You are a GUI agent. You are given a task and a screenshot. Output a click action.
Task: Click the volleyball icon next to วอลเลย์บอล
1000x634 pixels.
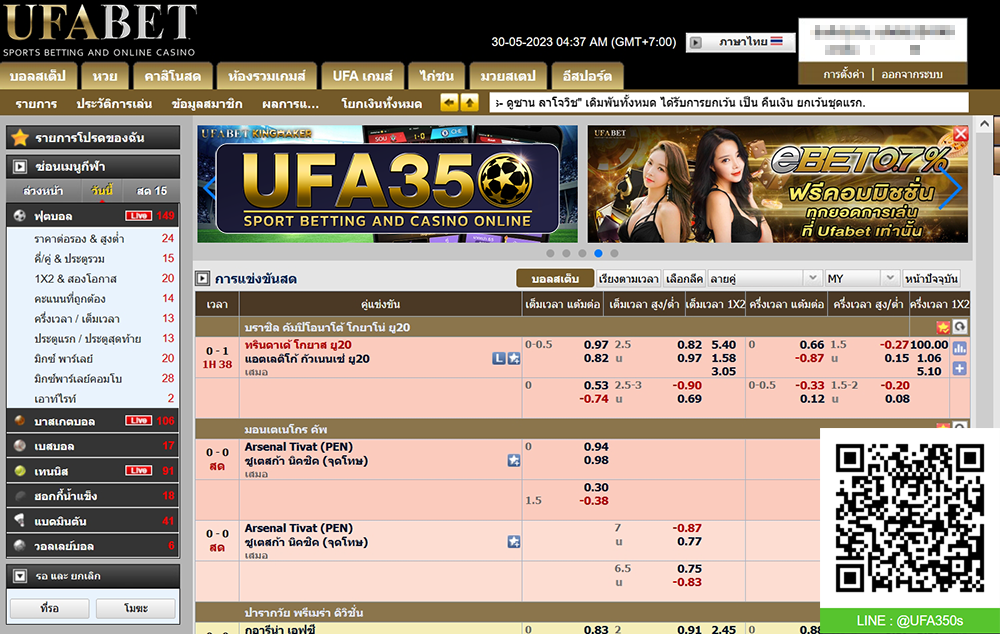pyautogui.click(x=20, y=545)
